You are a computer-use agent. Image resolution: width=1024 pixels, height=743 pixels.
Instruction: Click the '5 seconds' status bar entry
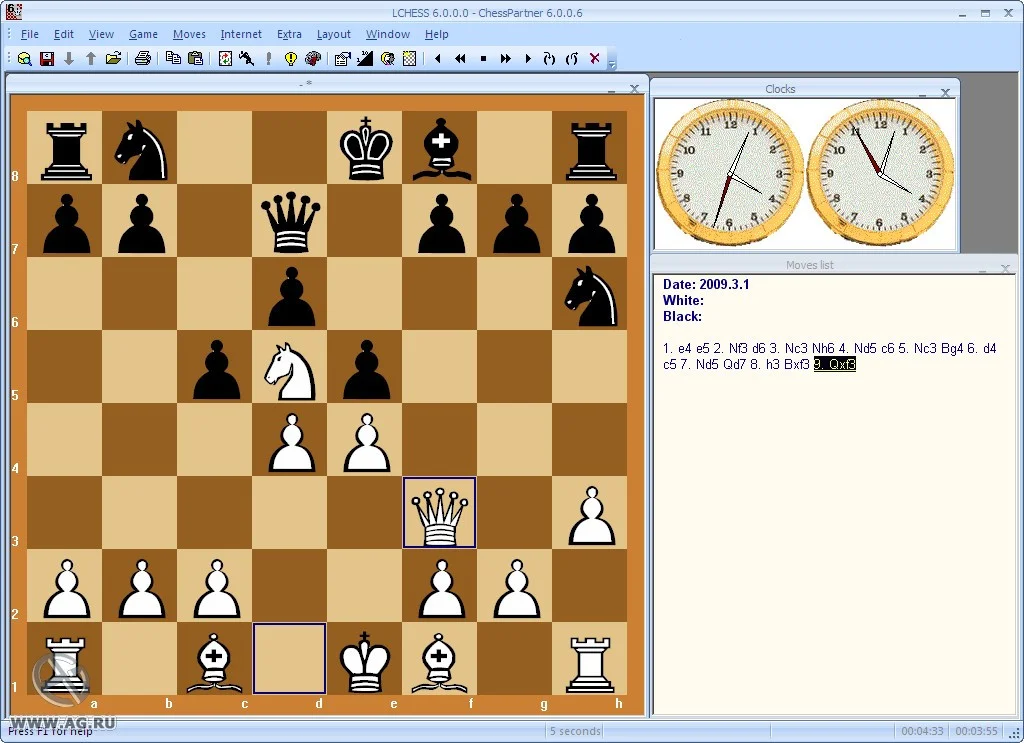(575, 731)
